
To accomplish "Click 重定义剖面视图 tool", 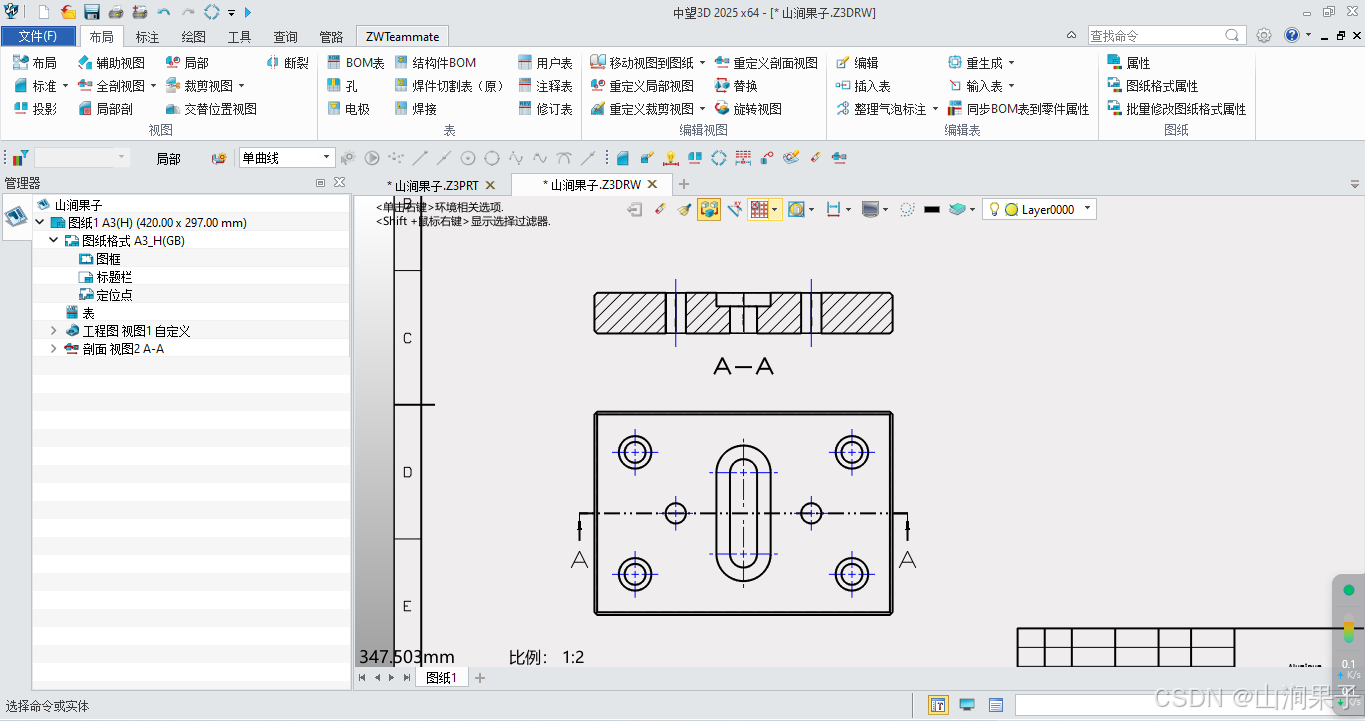I will [766, 62].
